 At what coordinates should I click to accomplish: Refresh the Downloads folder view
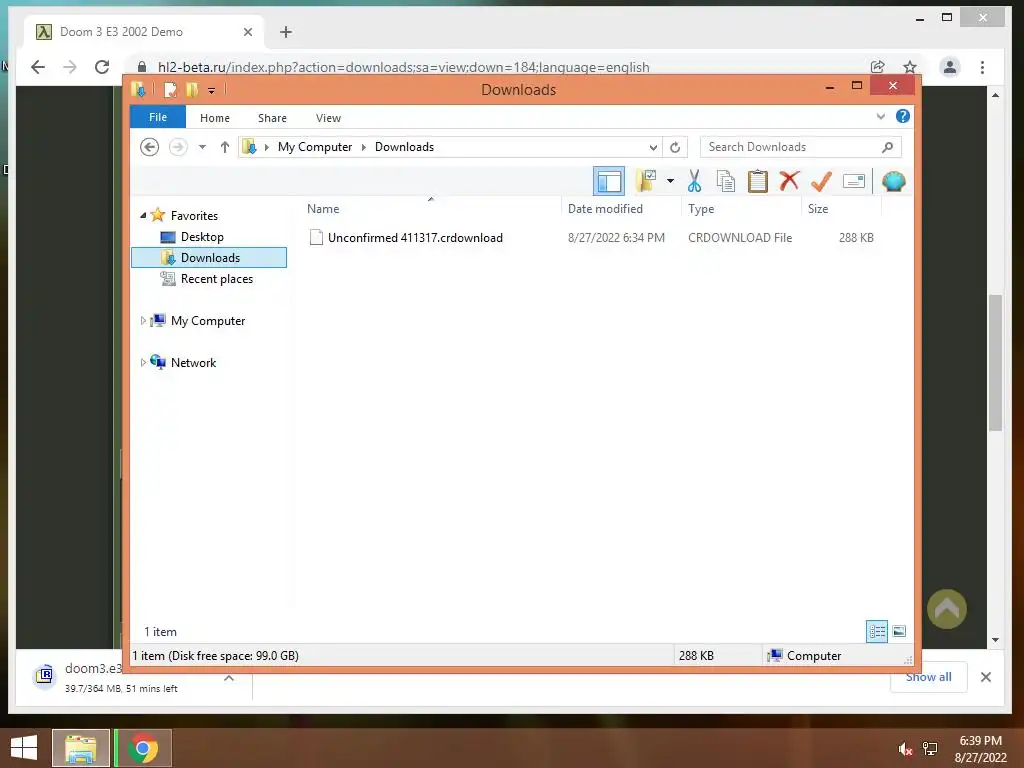click(675, 147)
